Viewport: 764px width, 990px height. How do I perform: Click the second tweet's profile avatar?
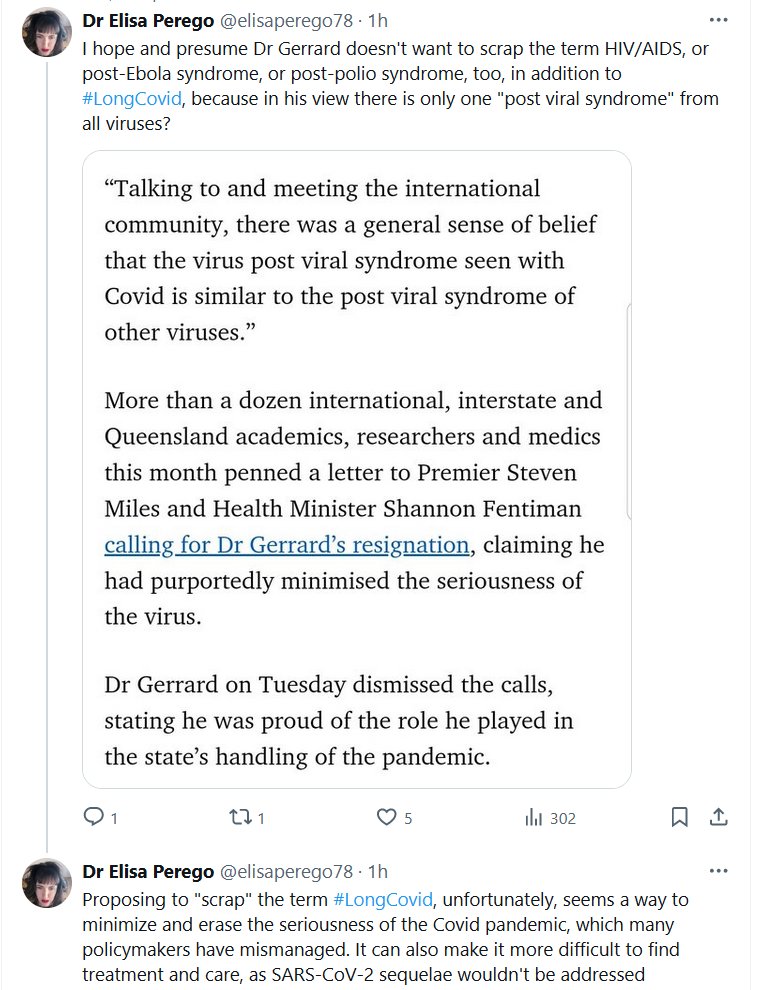[x=46, y=883]
